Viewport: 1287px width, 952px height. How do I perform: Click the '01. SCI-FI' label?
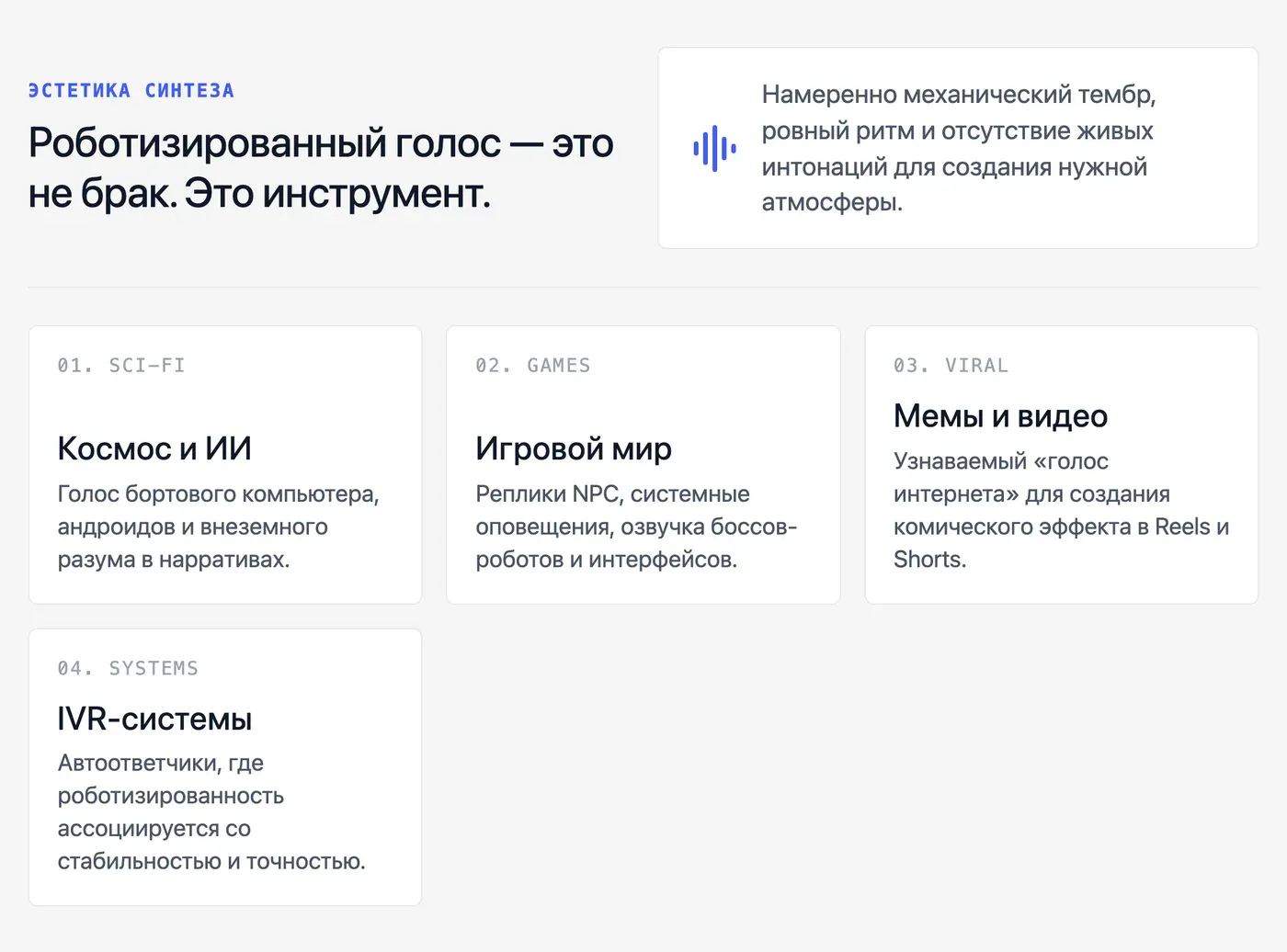121,366
